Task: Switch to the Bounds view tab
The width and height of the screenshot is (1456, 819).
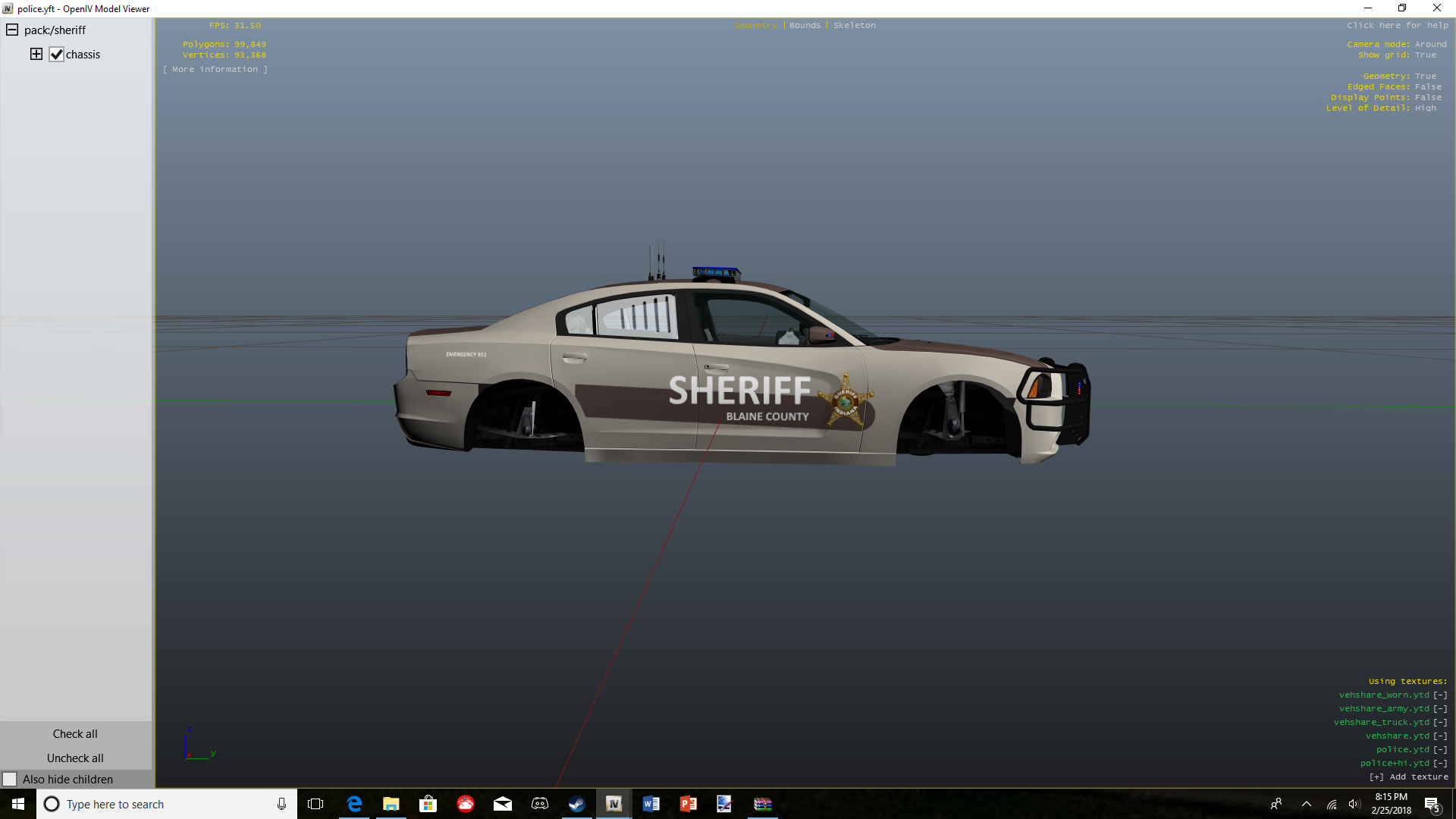Action: point(805,25)
